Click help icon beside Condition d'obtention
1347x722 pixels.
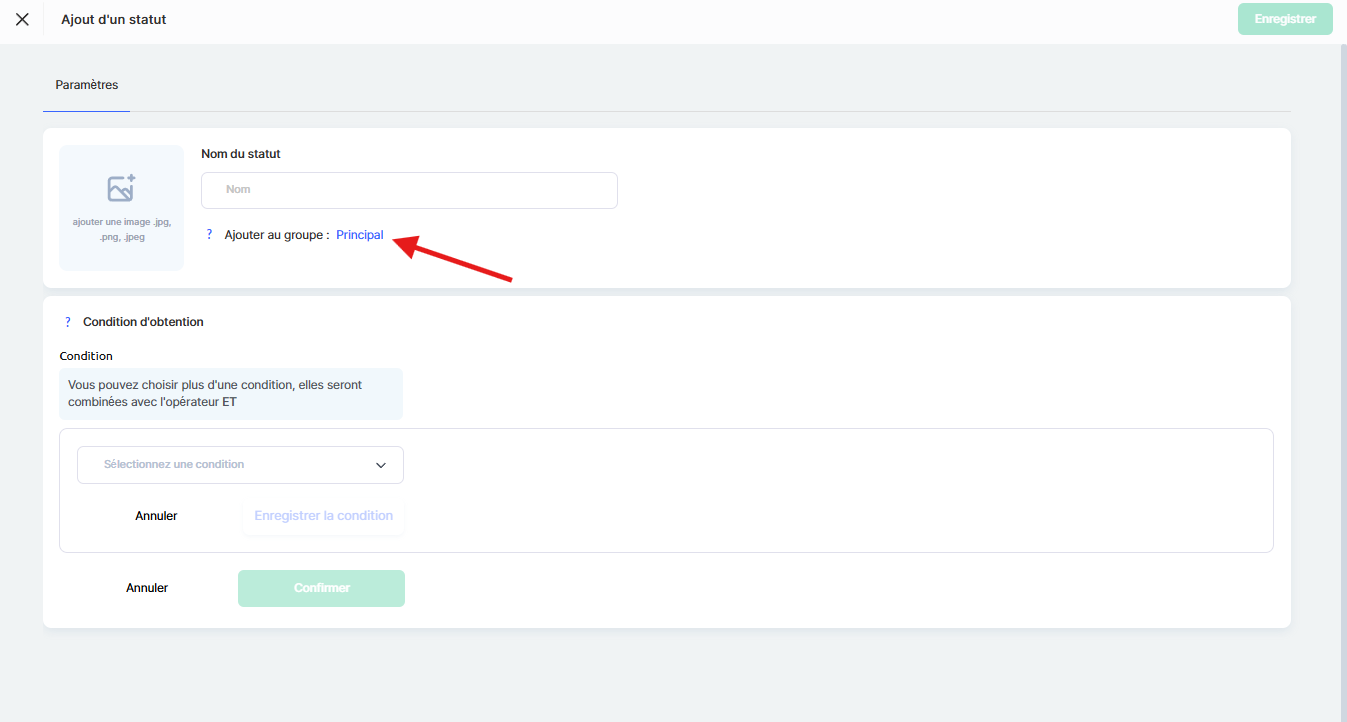(x=68, y=322)
